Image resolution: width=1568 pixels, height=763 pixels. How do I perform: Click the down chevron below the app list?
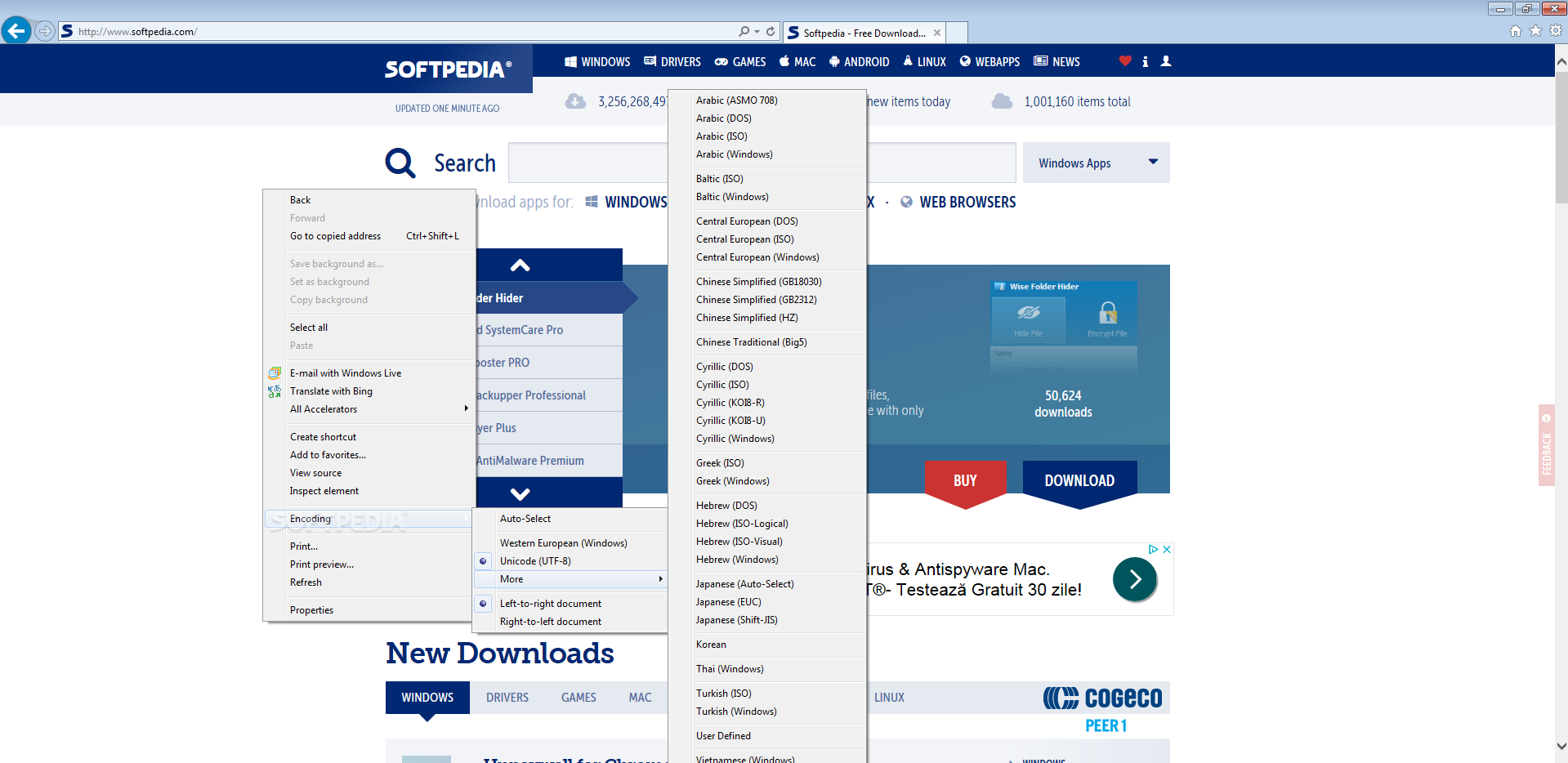pyautogui.click(x=520, y=493)
